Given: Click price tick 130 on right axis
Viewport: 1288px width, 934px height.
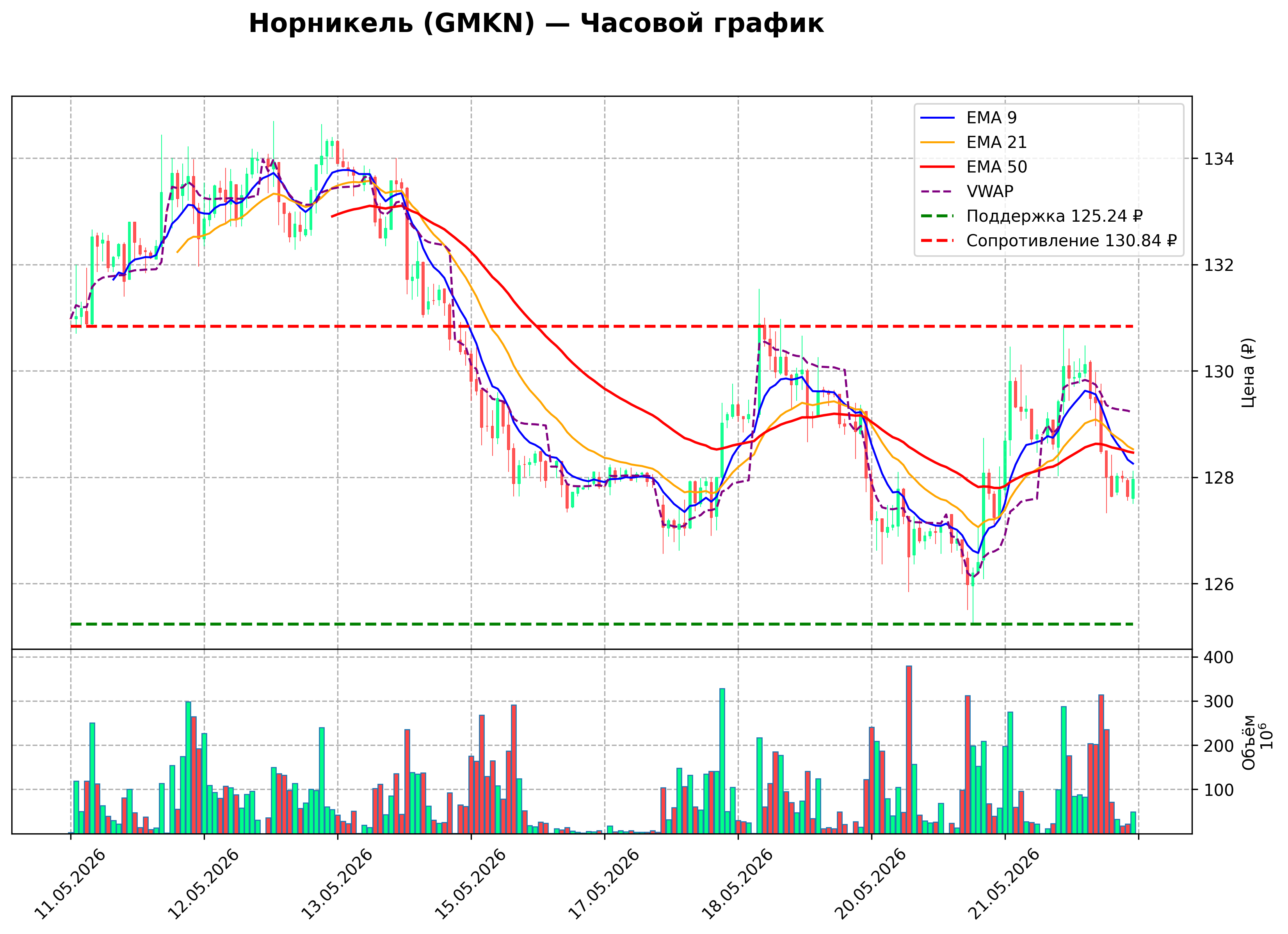Looking at the screenshot, I should click(x=1219, y=371).
